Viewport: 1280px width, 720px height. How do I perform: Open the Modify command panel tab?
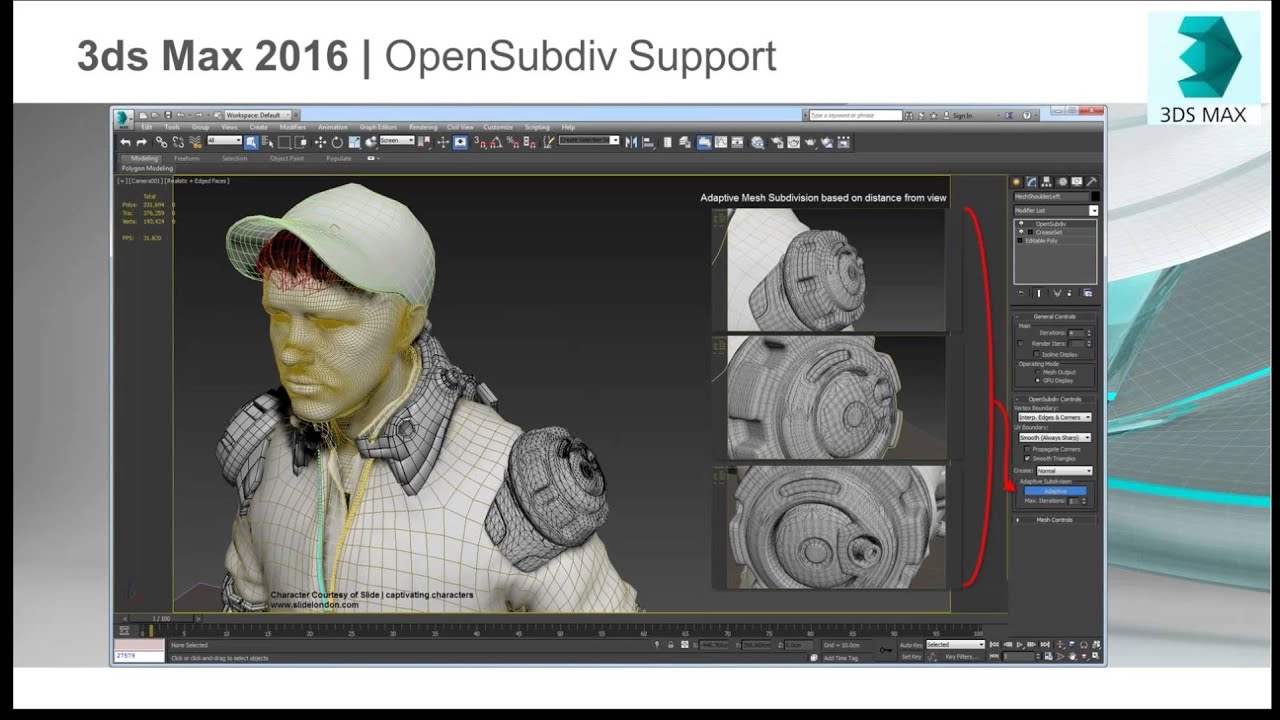point(1031,181)
